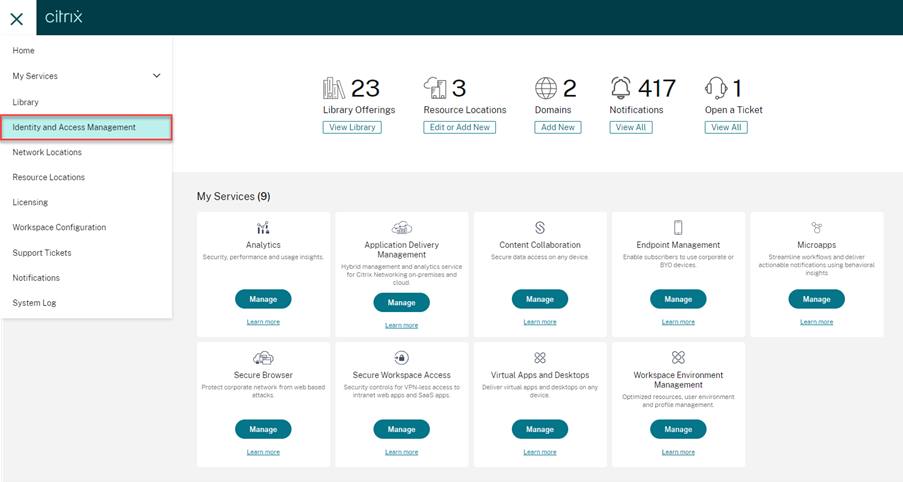The width and height of the screenshot is (903, 482).
Task: Click the Resource Locations cloud building icon
Action: coord(435,88)
